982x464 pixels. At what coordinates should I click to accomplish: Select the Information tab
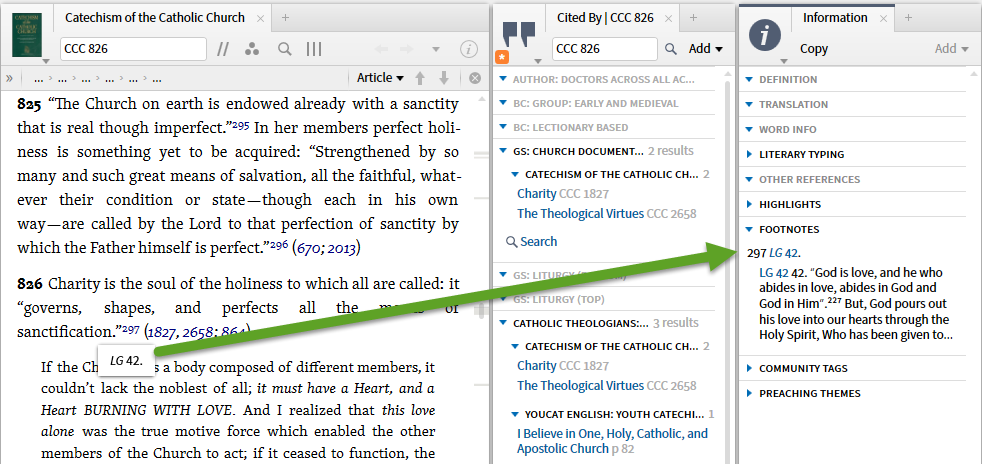tap(835, 18)
